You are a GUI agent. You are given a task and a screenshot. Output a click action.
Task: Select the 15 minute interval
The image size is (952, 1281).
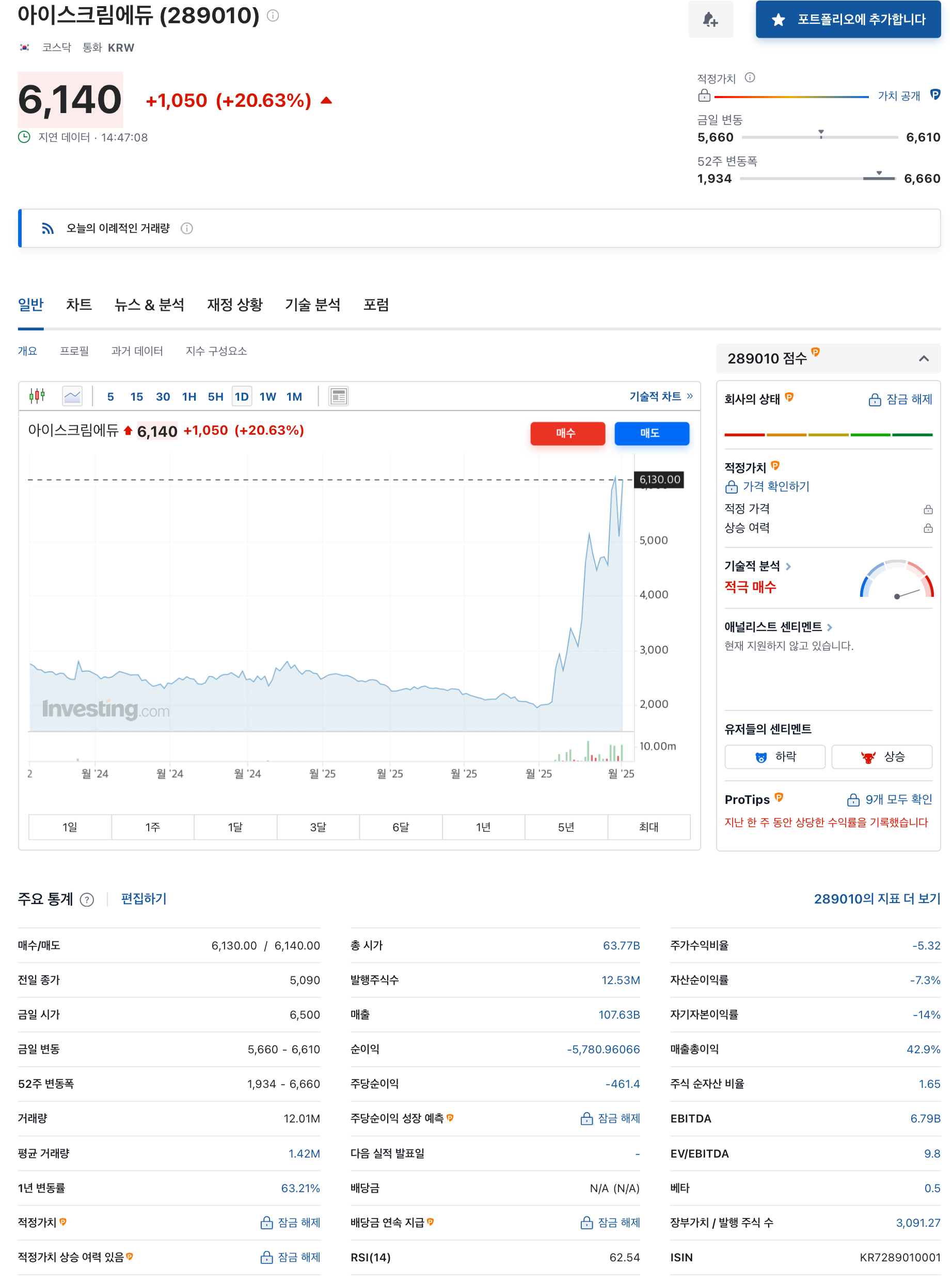click(137, 397)
